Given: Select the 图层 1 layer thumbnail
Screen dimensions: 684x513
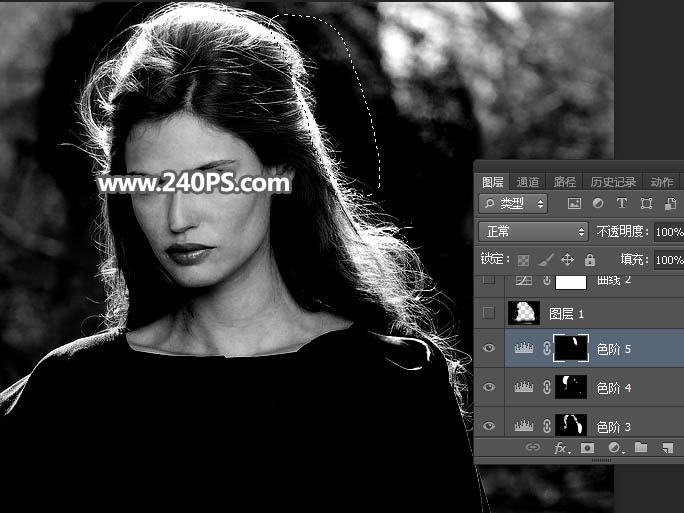Looking at the screenshot, I should click(524, 313).
